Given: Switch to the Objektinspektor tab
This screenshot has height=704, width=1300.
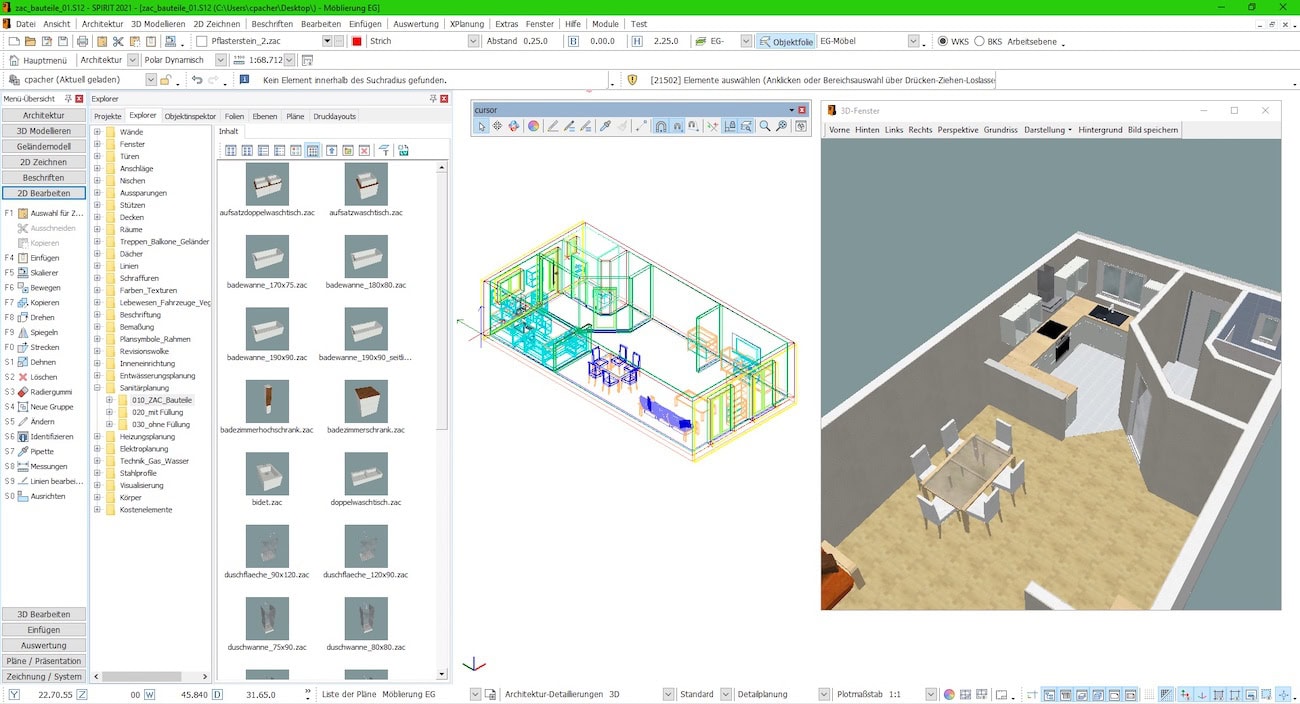Looking at the screenshot, I should (x=190, y=116).
